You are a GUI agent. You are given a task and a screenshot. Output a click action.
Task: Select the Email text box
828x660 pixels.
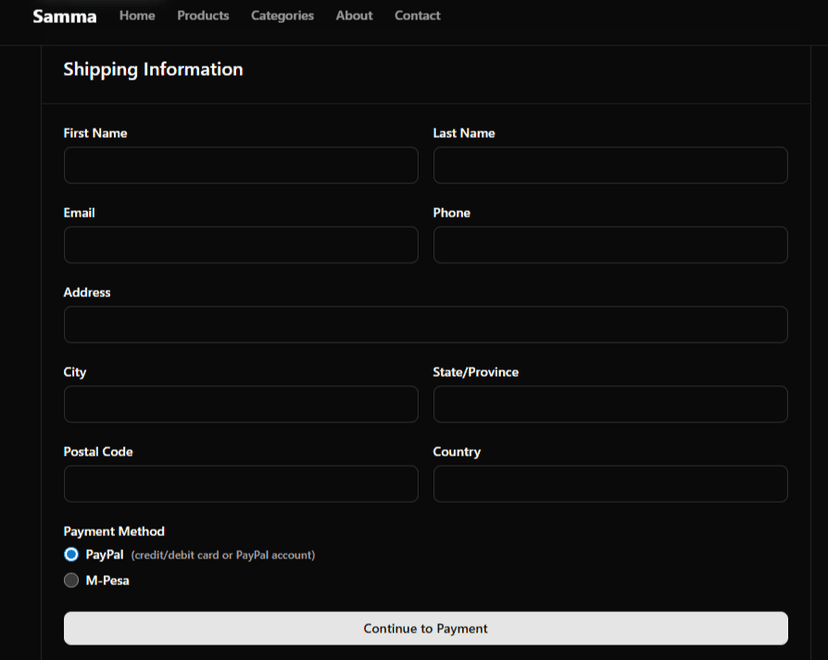(241, 245)
